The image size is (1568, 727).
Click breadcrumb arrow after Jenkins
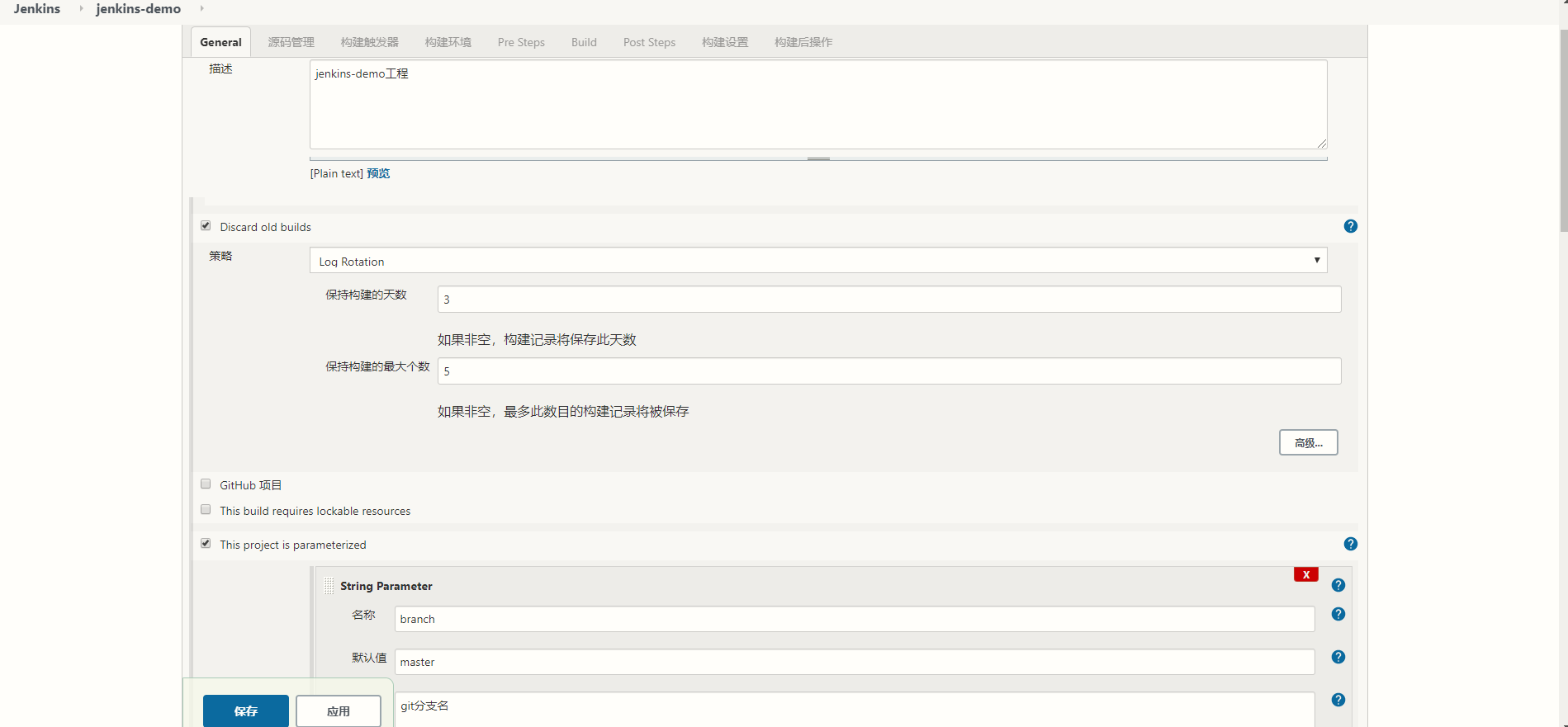(81, 8)
